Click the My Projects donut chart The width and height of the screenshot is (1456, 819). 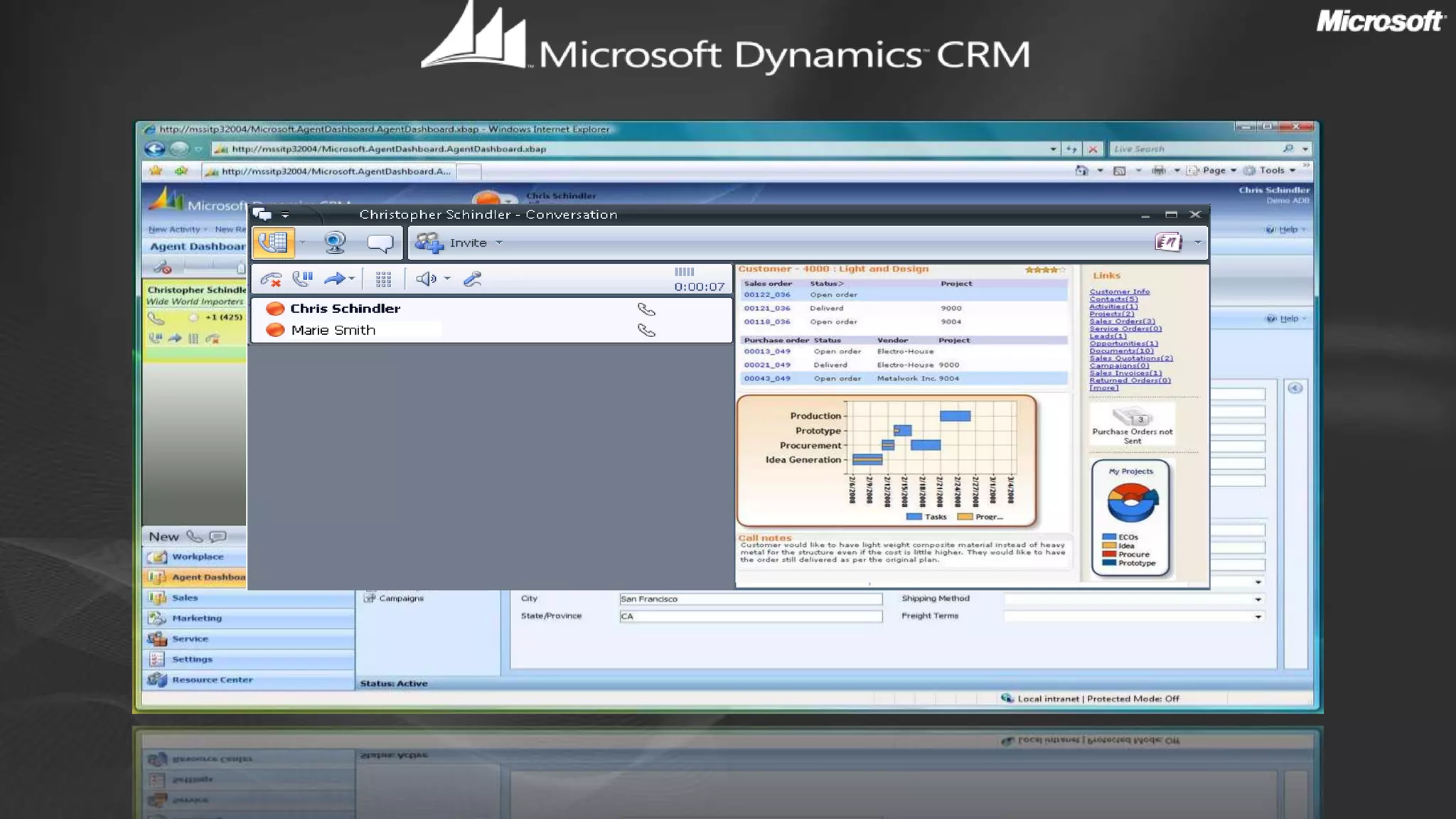[x=1132, y=502]
